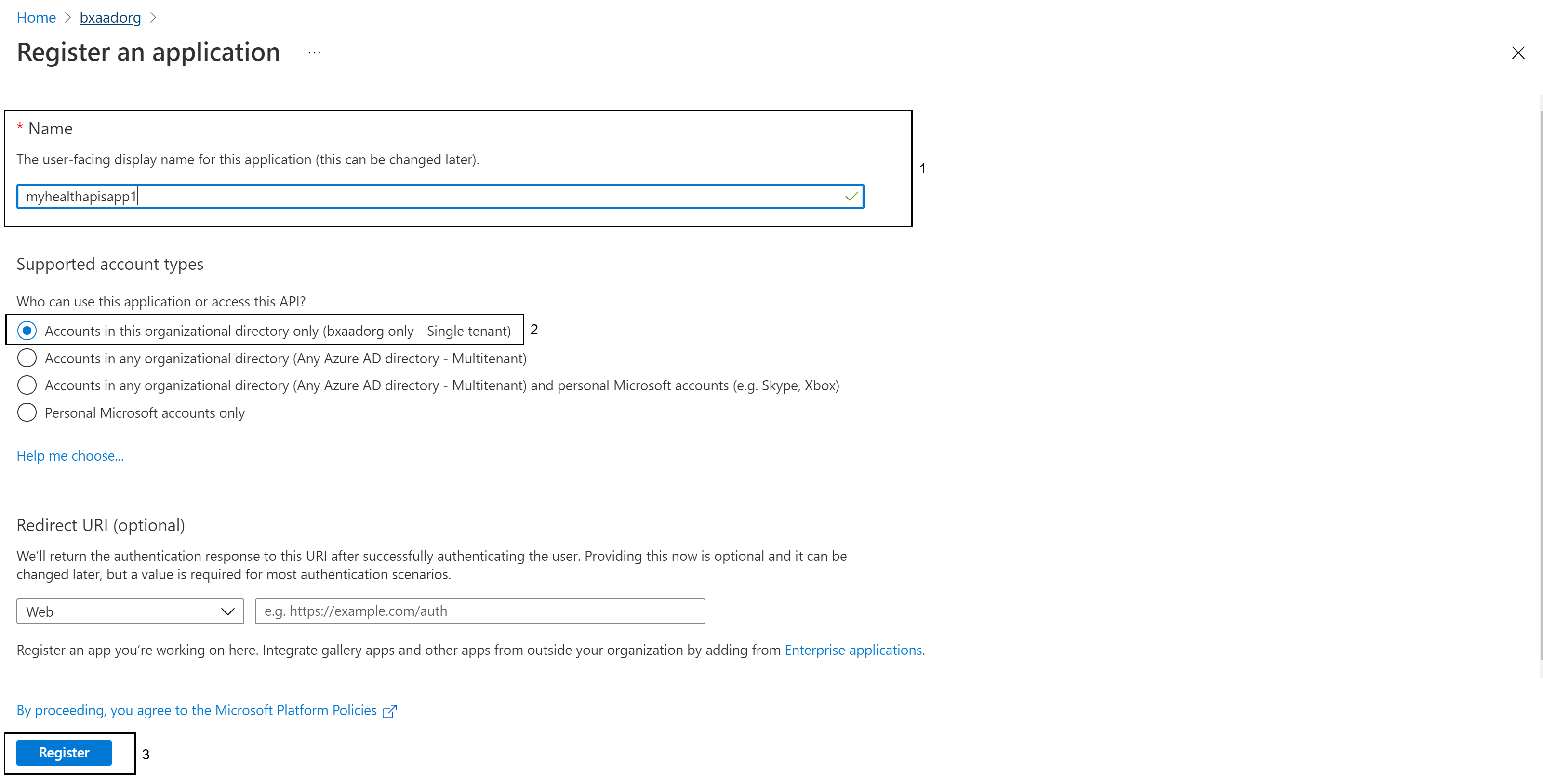This screenshot has height=784, width=1543.
Task: Click the chevron after bxaadorg breadcrumb
Action: click(x=153, y=18)
